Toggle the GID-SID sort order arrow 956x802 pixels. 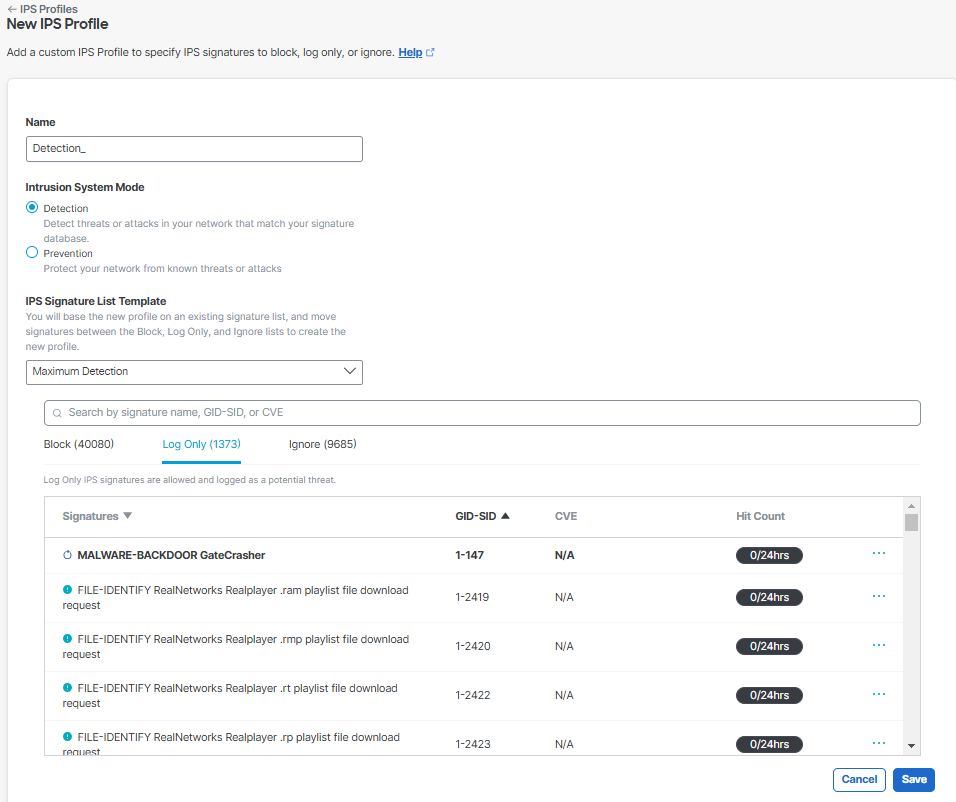tap(505, 516)
